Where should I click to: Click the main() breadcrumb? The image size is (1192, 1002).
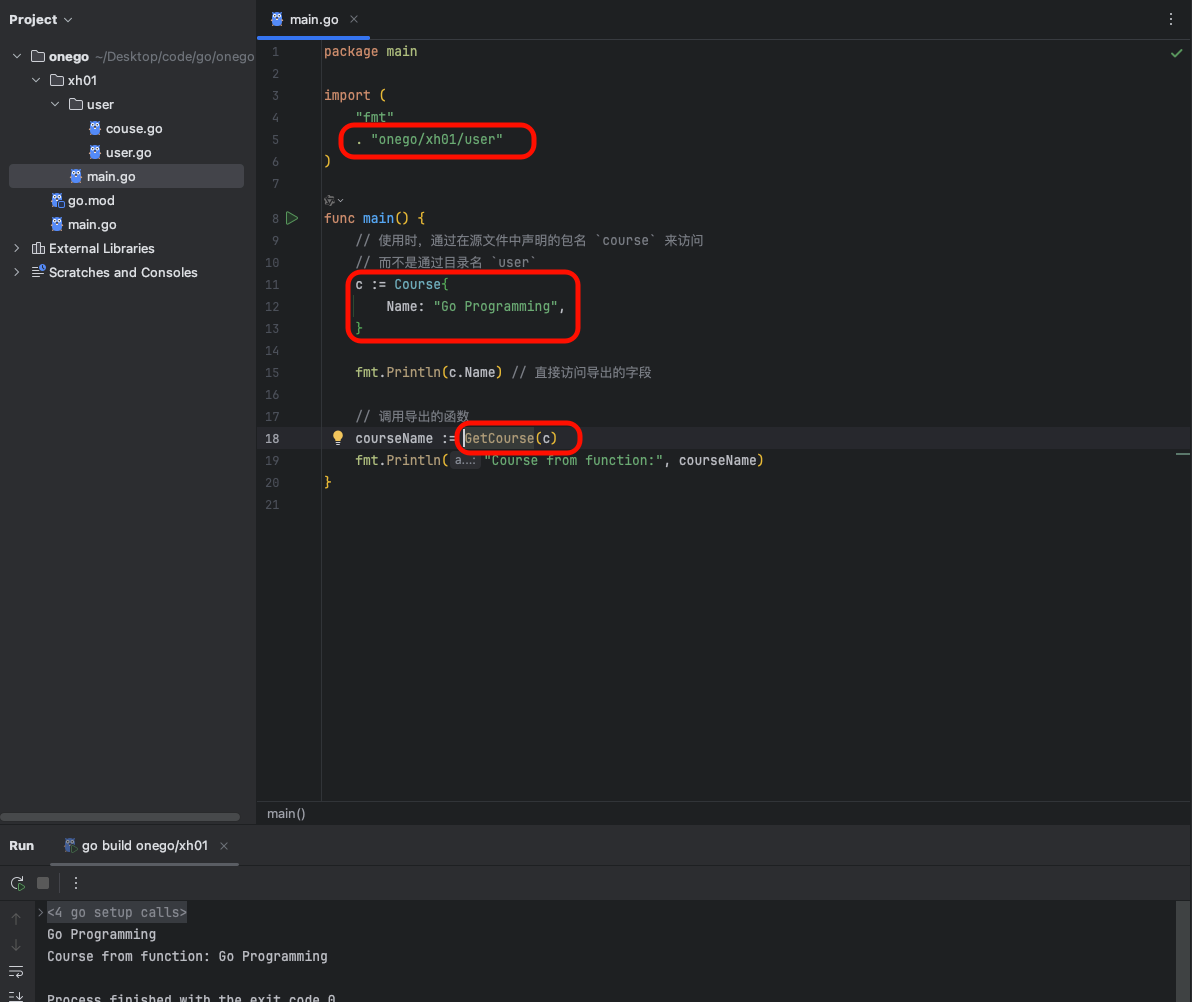(x=286, y=813)
